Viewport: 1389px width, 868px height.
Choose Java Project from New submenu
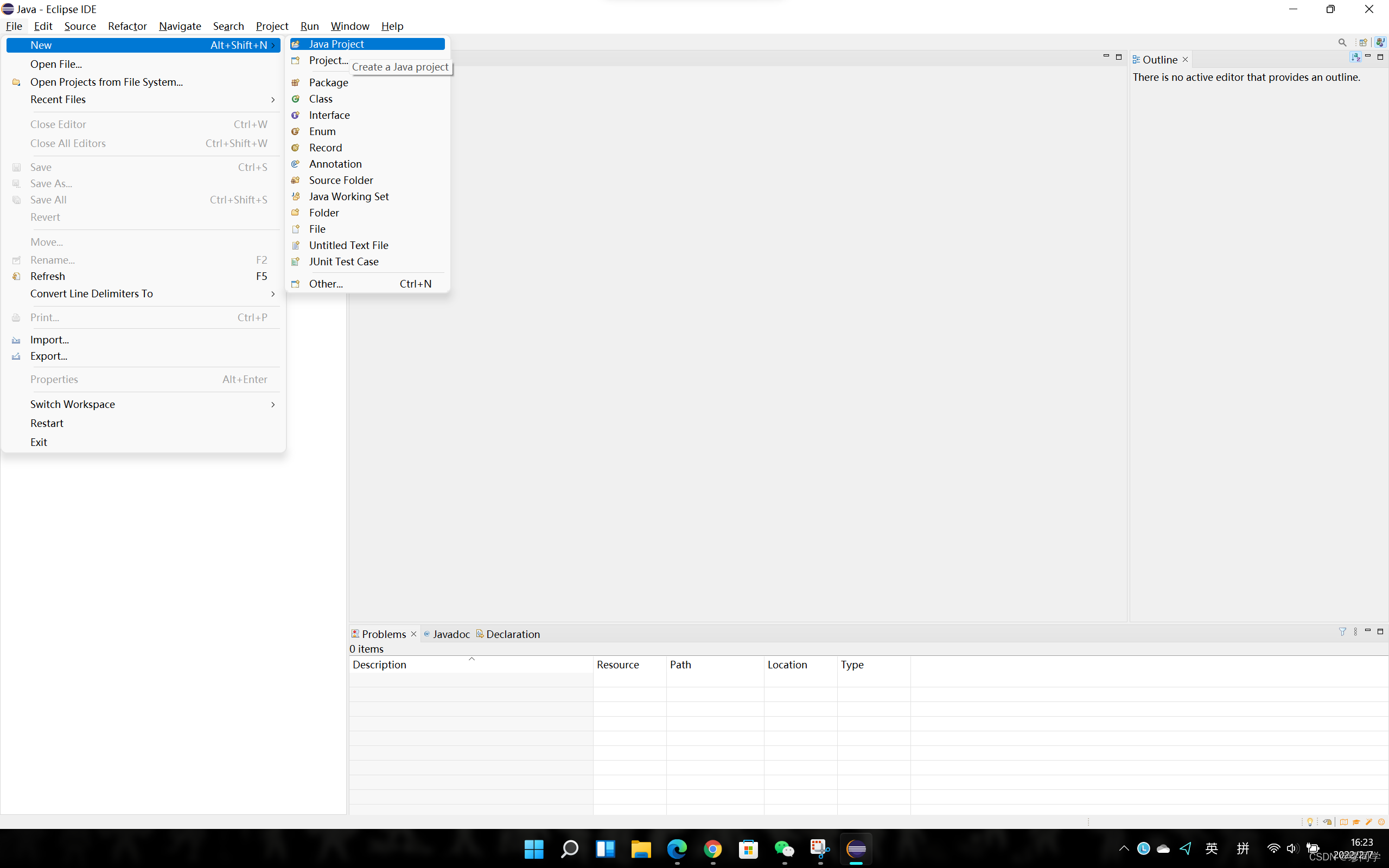tap(367, 44)
